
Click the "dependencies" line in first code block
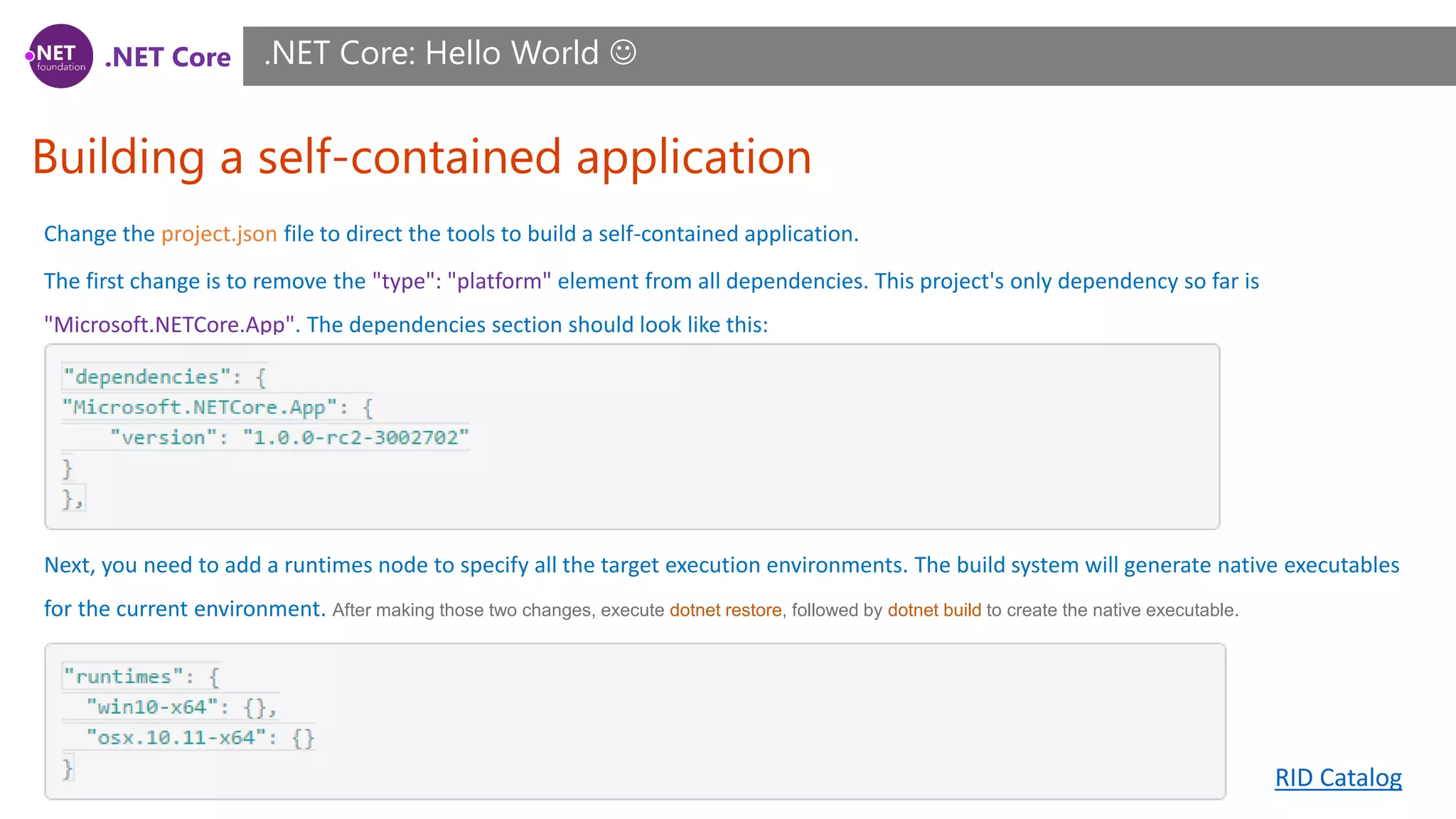(x=164, y=377)
